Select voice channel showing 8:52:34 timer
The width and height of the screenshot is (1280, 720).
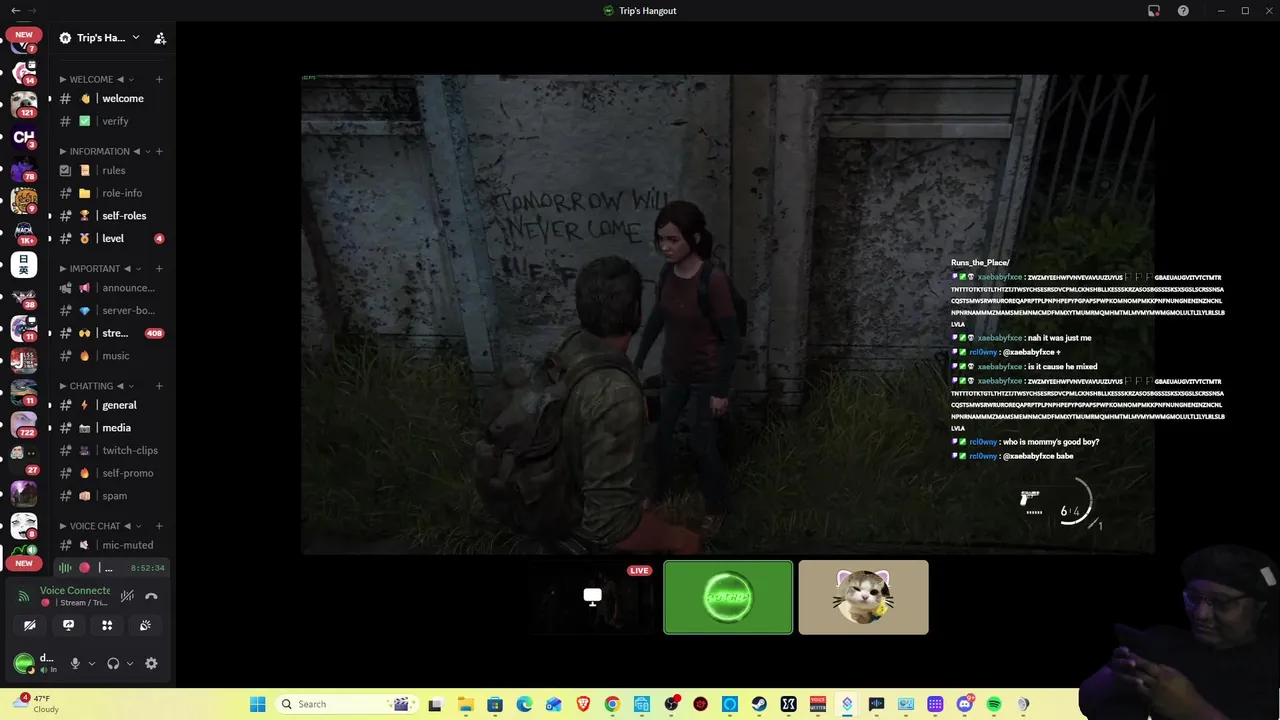112,567
